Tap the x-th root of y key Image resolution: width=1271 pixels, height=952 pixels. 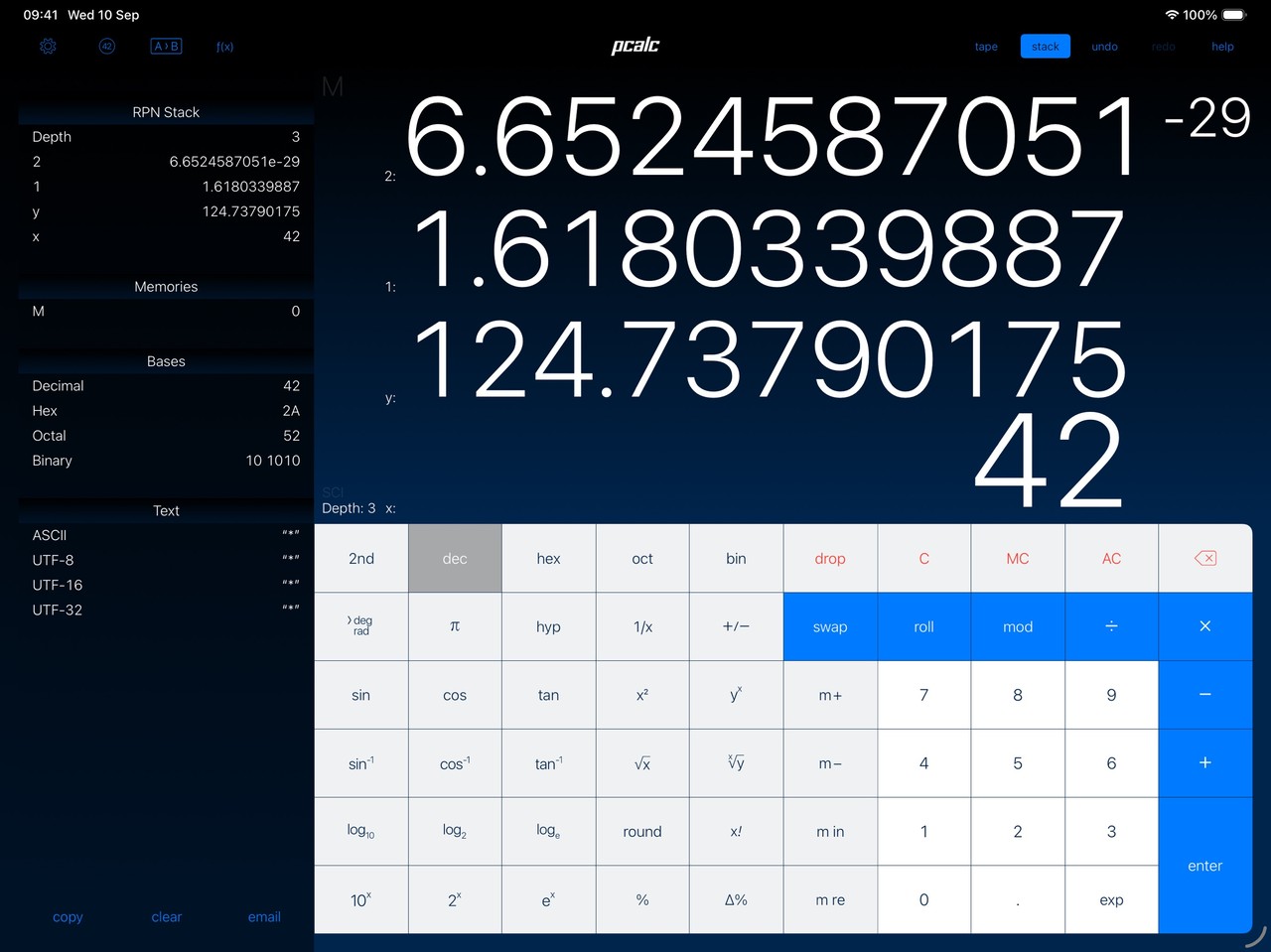tap(736, 763)
